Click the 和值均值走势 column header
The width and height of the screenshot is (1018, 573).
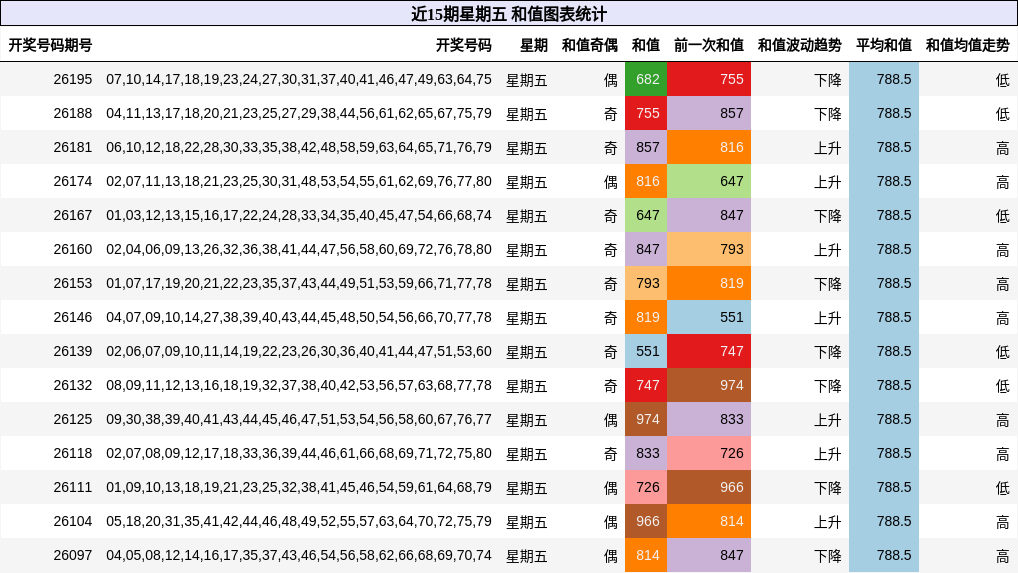(967, 45)
